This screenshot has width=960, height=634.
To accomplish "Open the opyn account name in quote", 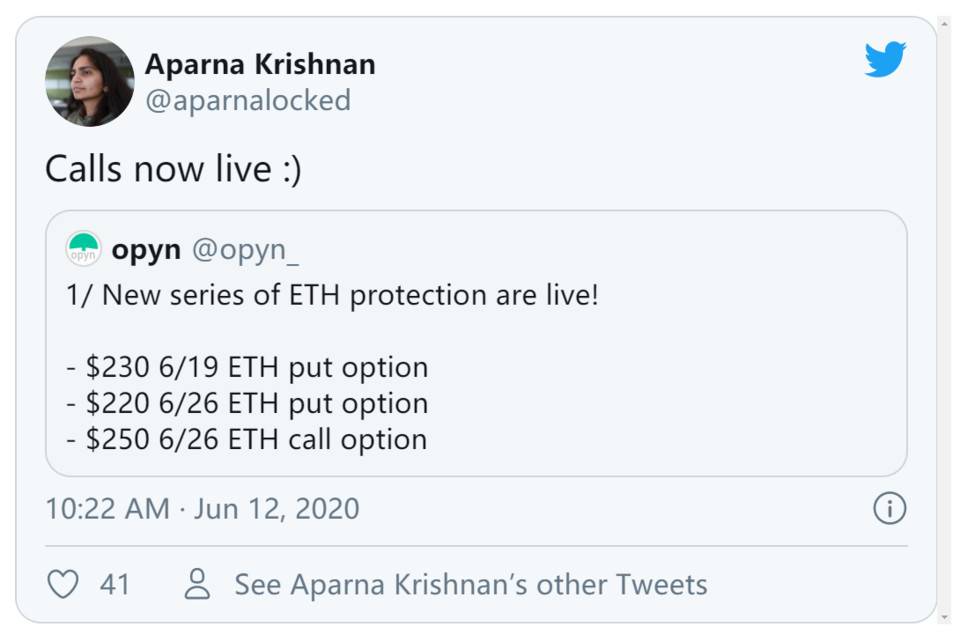I will point(146,250).
